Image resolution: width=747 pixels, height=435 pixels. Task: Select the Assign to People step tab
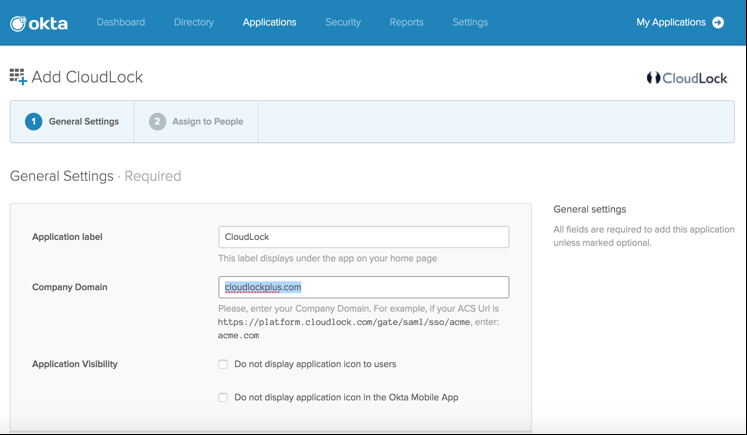196,121
